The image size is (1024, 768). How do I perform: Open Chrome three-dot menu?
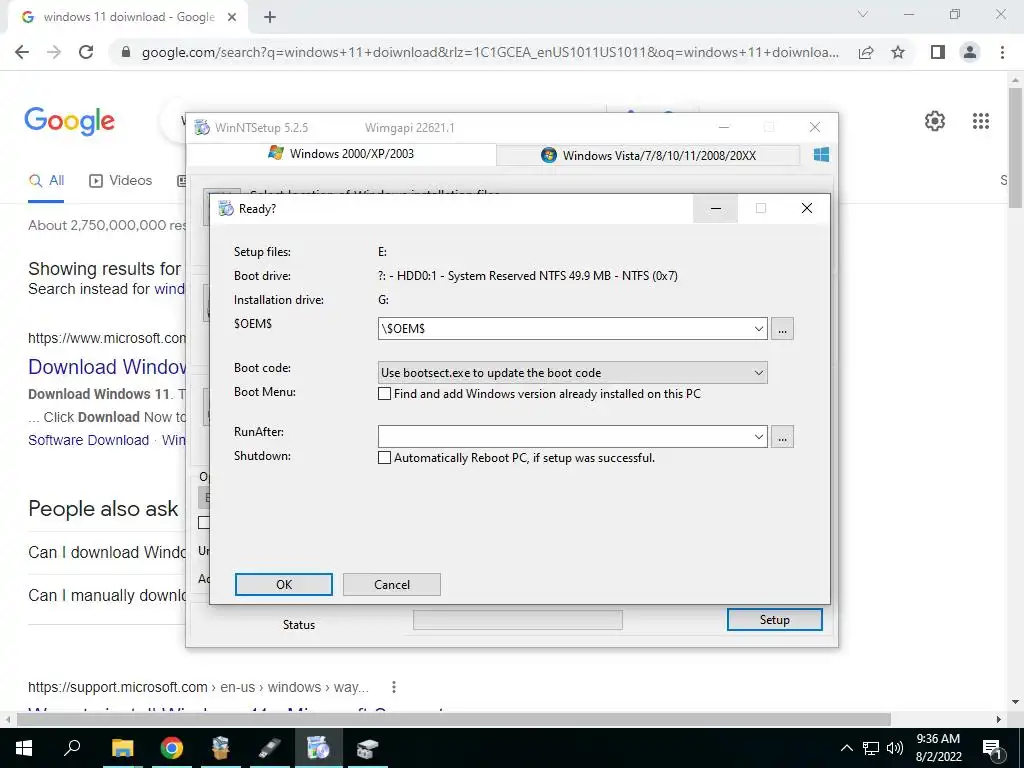tap(1002, 52)
